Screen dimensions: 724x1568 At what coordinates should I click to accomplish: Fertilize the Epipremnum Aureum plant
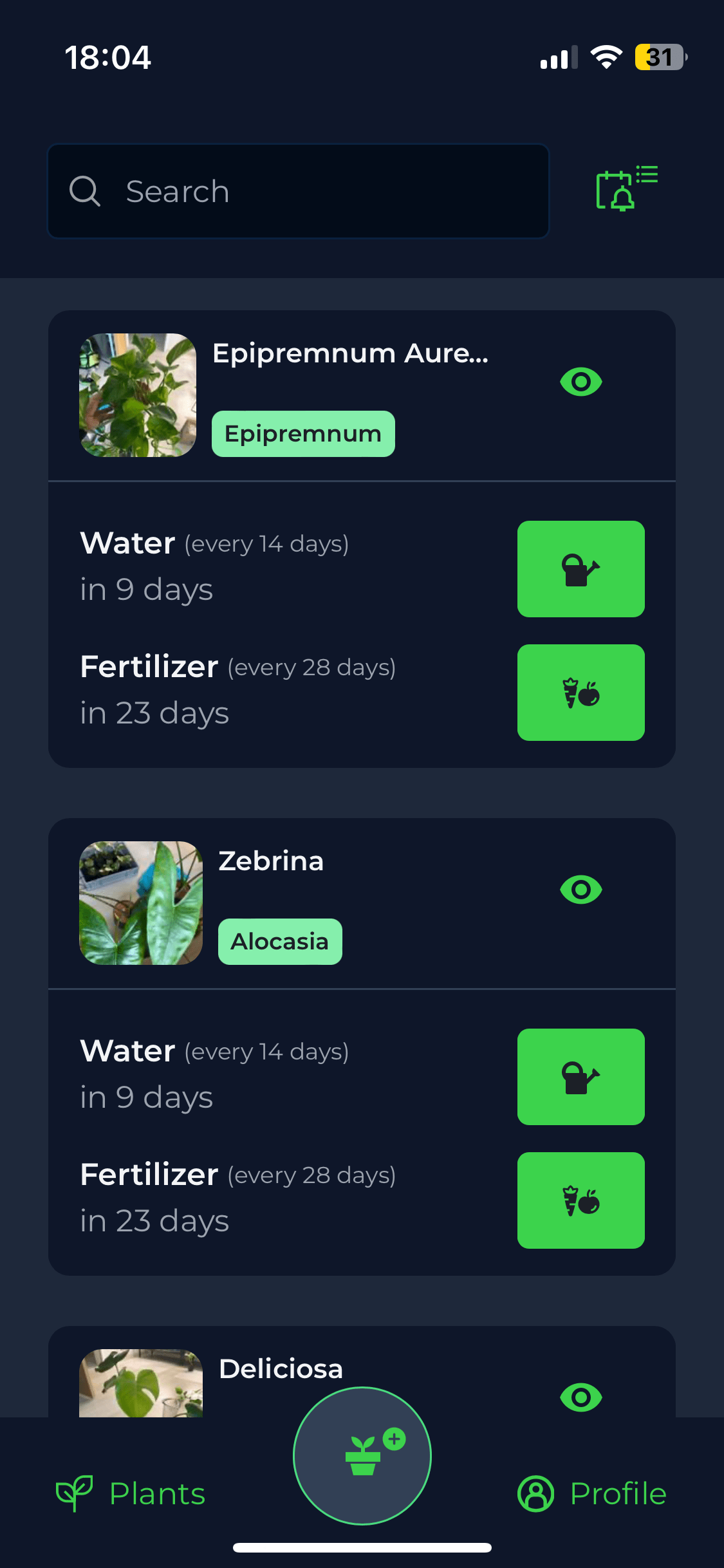click(580, 693)
